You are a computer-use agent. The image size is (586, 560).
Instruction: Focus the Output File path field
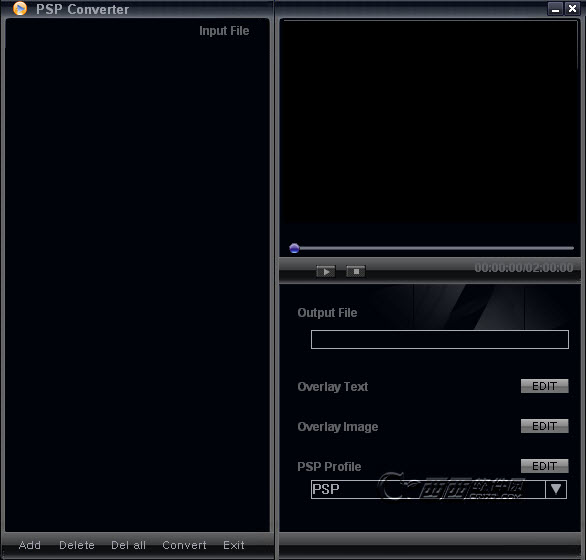[x=440, y=339]
